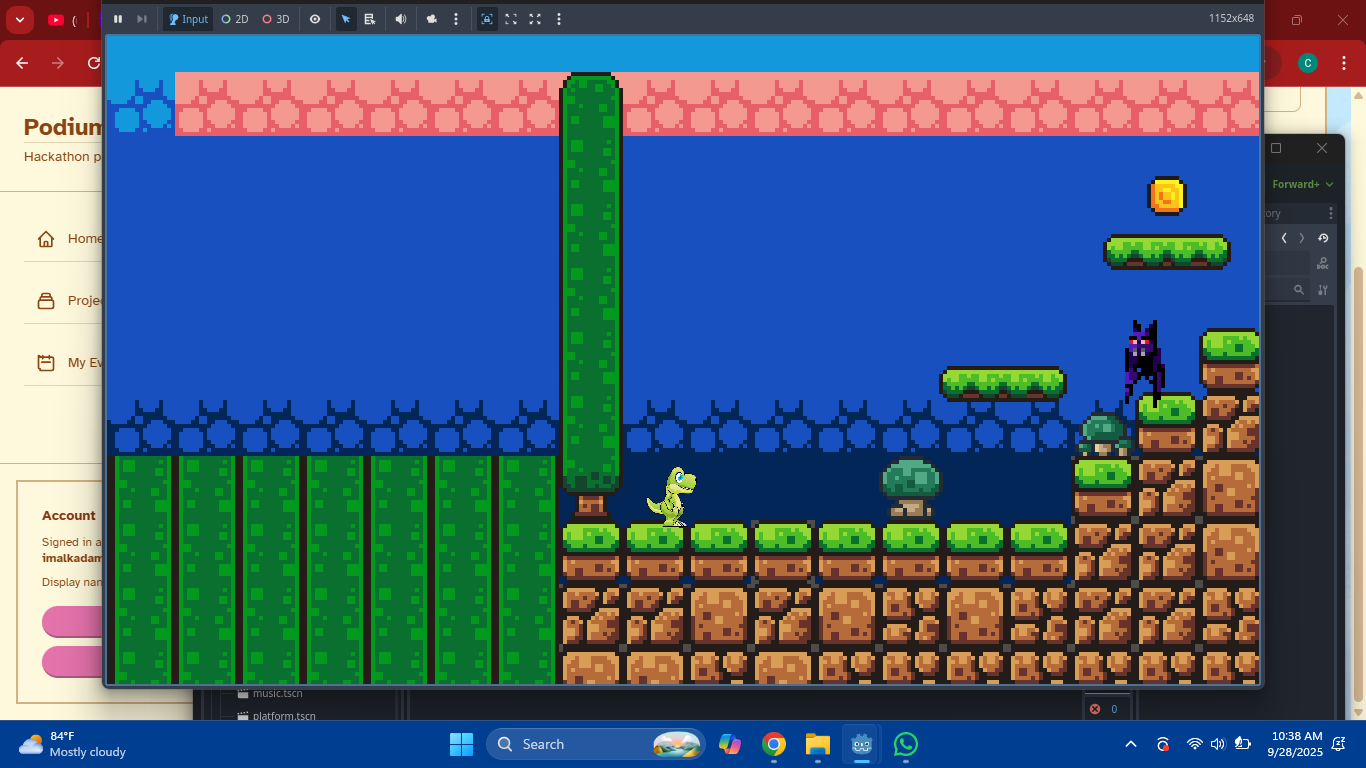Toggle selection visibility eye icon

coord(315,19)
